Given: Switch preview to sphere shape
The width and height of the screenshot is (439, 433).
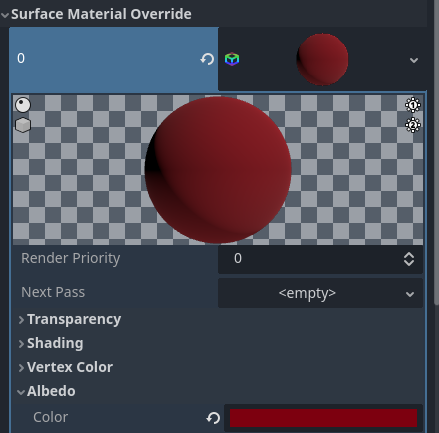Looking at the screenshot, I should pyautogui.click(x=23, y=105).
